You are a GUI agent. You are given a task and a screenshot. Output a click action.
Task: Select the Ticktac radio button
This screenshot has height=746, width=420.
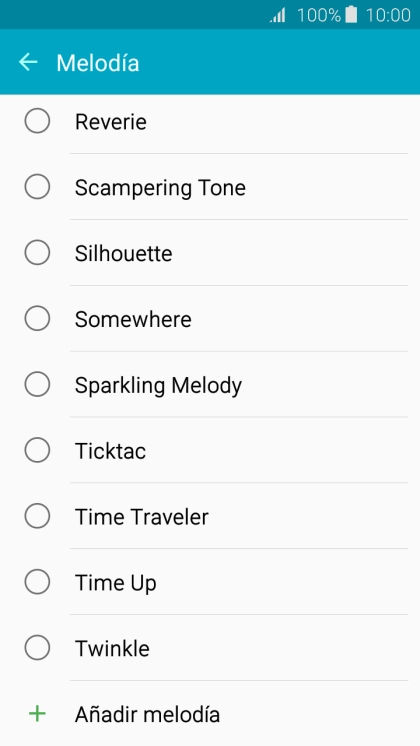(x=37, y=450)
